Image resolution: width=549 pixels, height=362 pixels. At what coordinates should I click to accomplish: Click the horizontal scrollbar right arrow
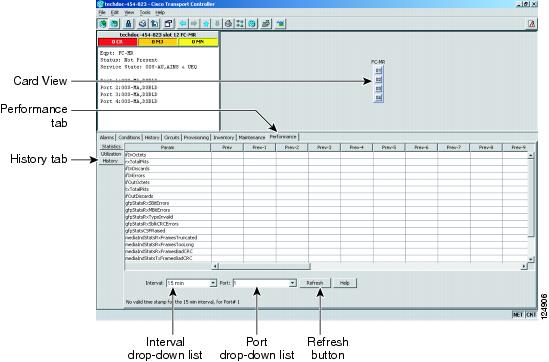(x=524, y=266)
